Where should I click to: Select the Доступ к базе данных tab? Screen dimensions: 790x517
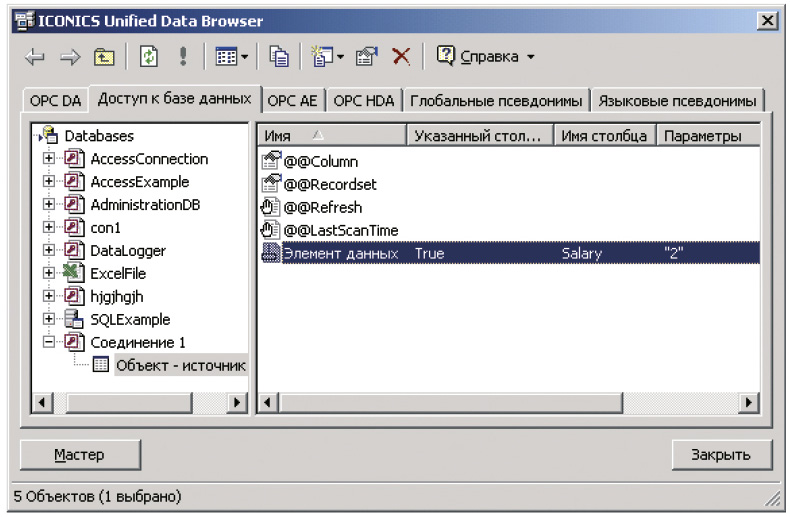[175, 98]
